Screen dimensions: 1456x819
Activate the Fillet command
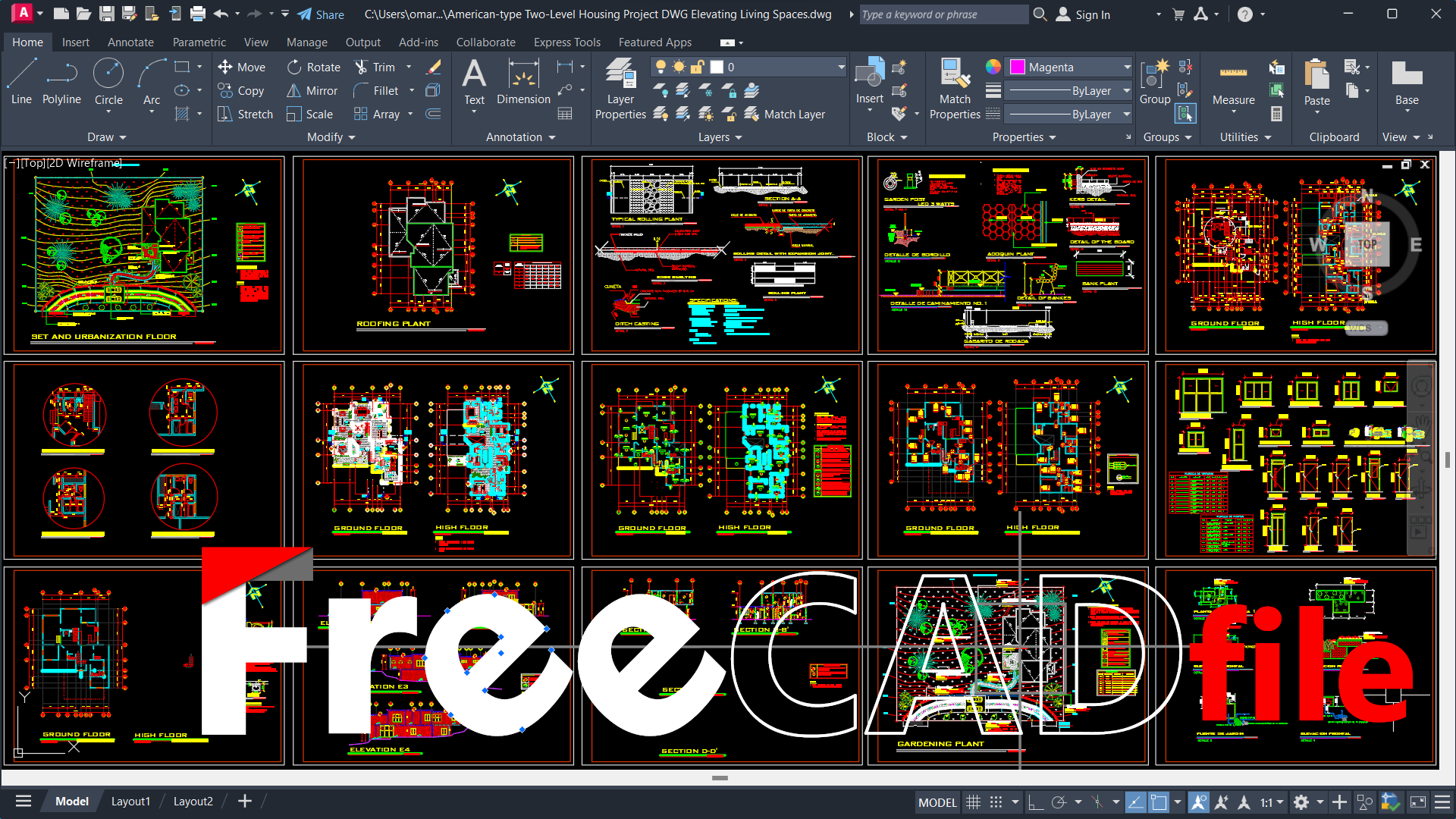pyautogui.click(x=376, y=90)
